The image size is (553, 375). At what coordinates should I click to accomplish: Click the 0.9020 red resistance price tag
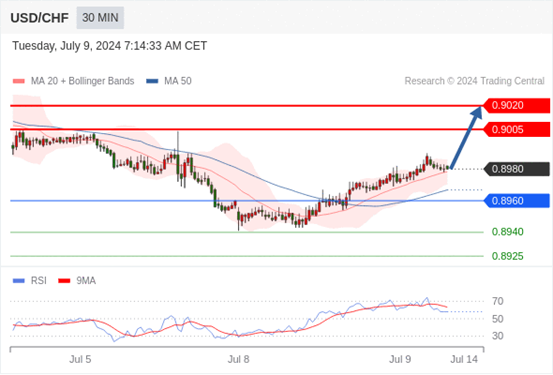(x=516, y=105)
